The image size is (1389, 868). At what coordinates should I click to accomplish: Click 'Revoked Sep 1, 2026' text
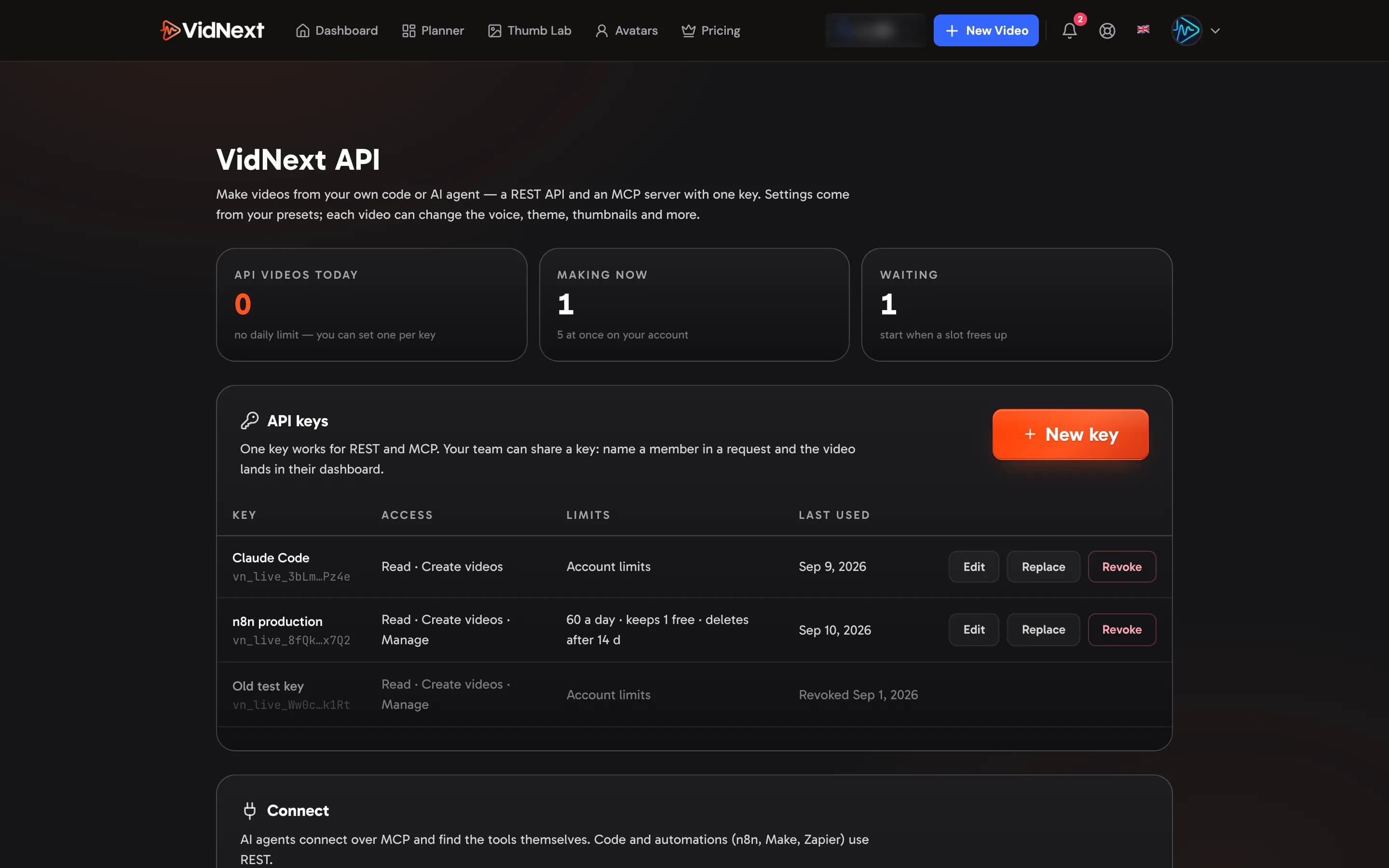point(858,694)
